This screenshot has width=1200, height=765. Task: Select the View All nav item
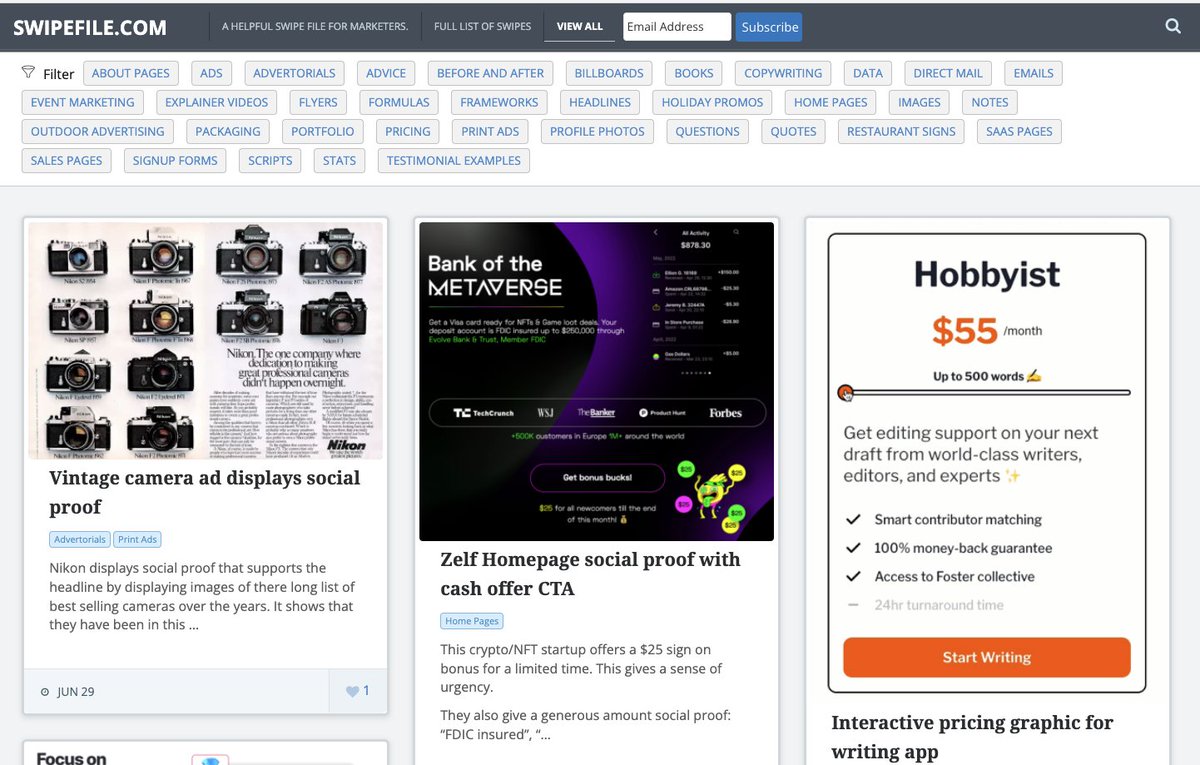click(580, 26)
